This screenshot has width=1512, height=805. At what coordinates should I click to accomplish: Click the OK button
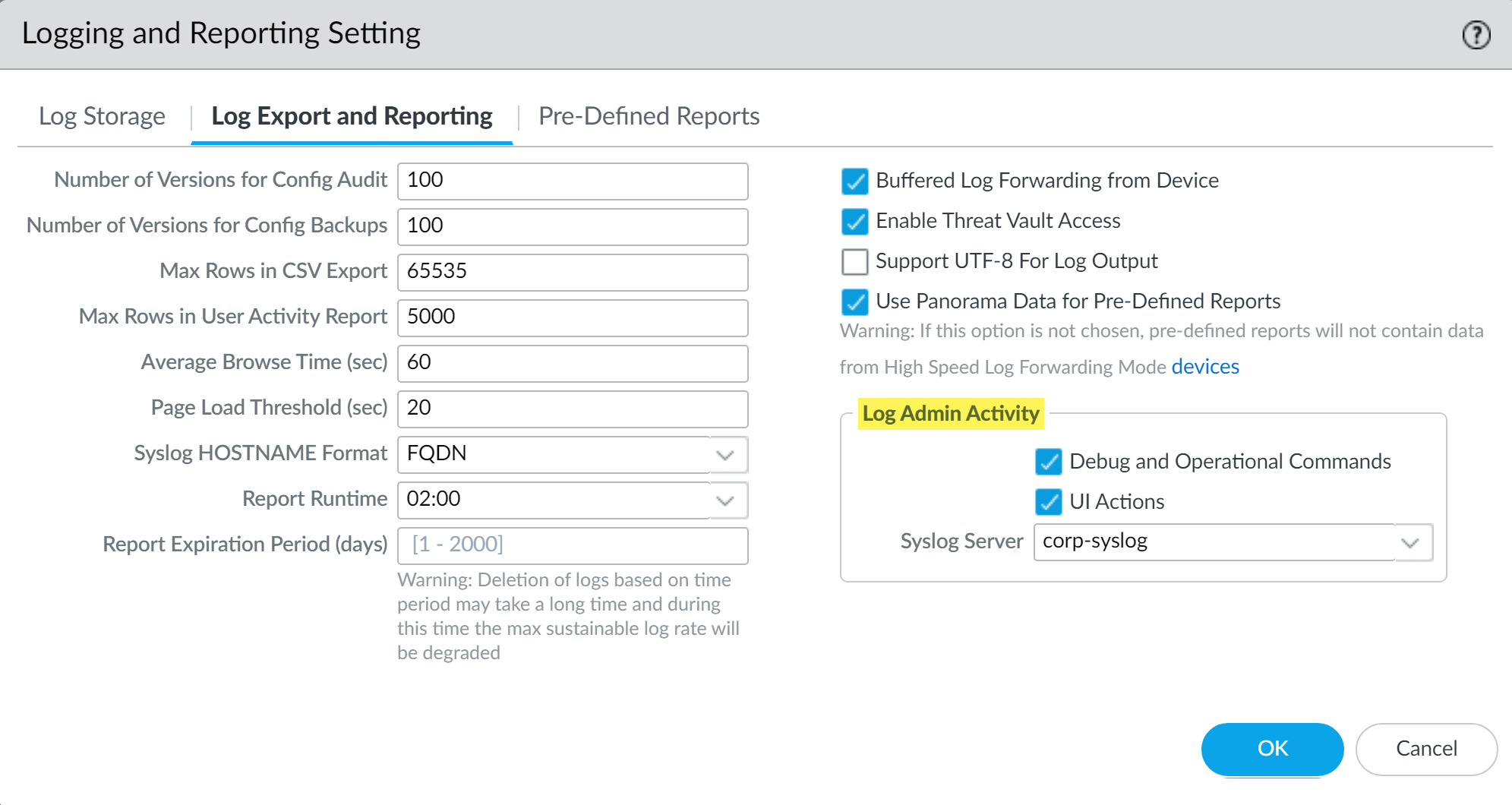pos(1272,749)
